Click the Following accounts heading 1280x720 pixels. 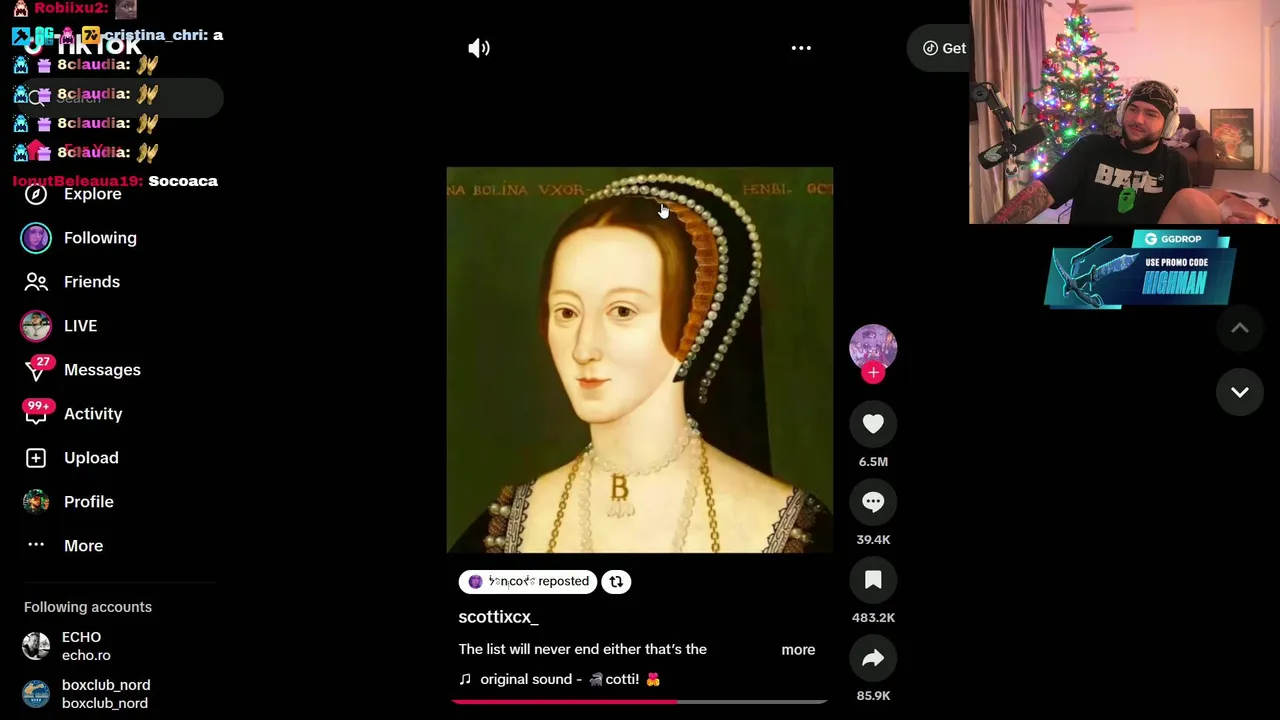88,607
